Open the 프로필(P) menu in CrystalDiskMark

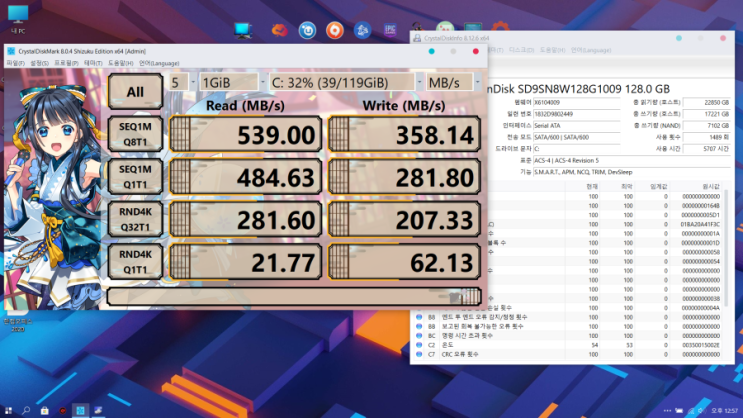pos(66,63)
